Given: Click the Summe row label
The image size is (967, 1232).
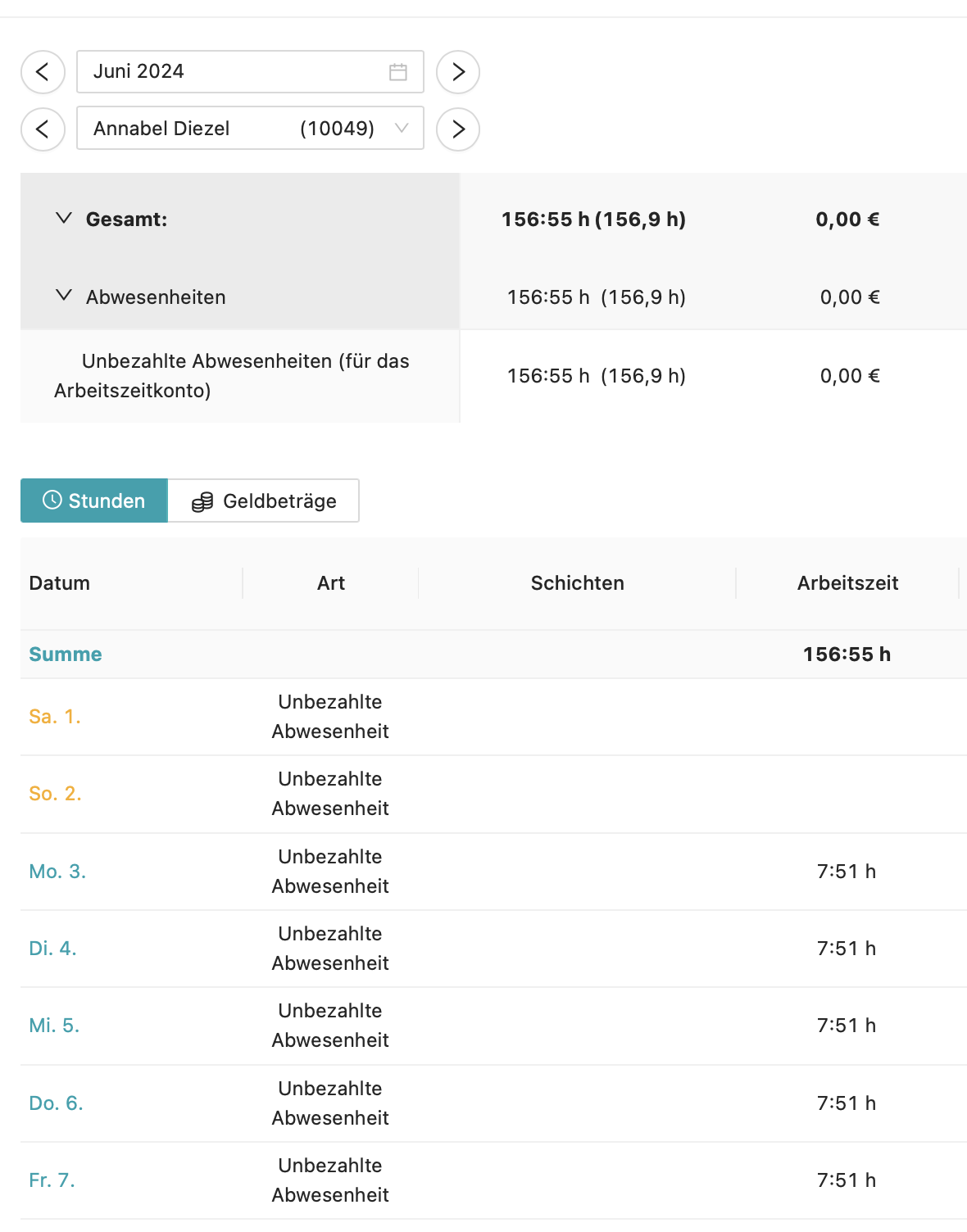Looking at the screenshot, I should (x=66, y=654).
